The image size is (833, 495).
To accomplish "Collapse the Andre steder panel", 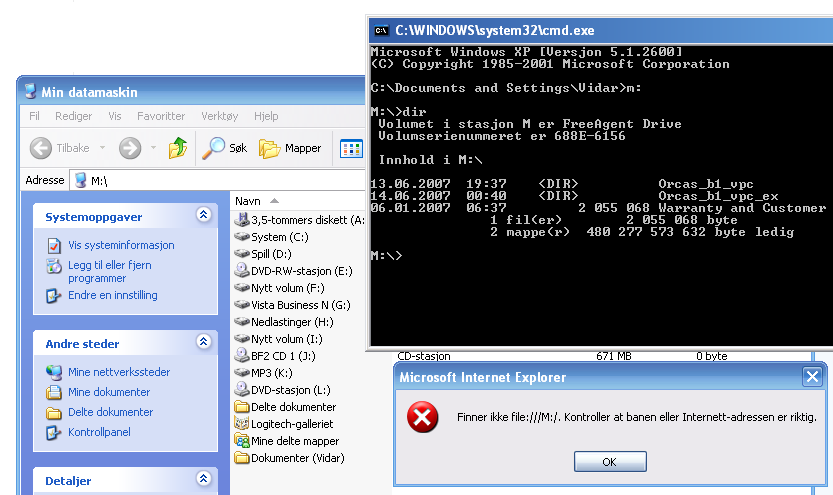I will [x=203, y=342].
